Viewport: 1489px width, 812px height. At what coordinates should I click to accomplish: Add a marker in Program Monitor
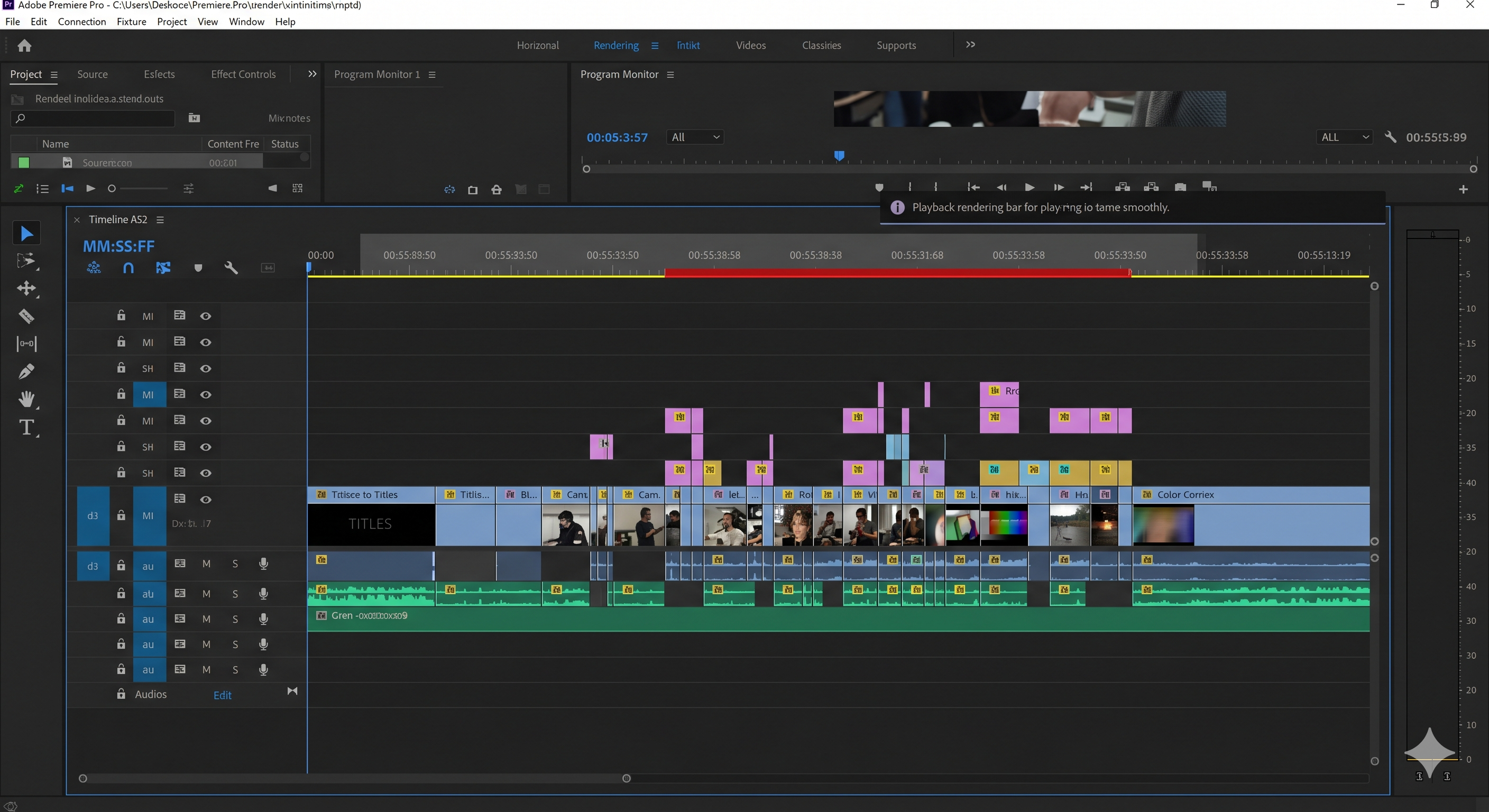(x=879, y=187)
